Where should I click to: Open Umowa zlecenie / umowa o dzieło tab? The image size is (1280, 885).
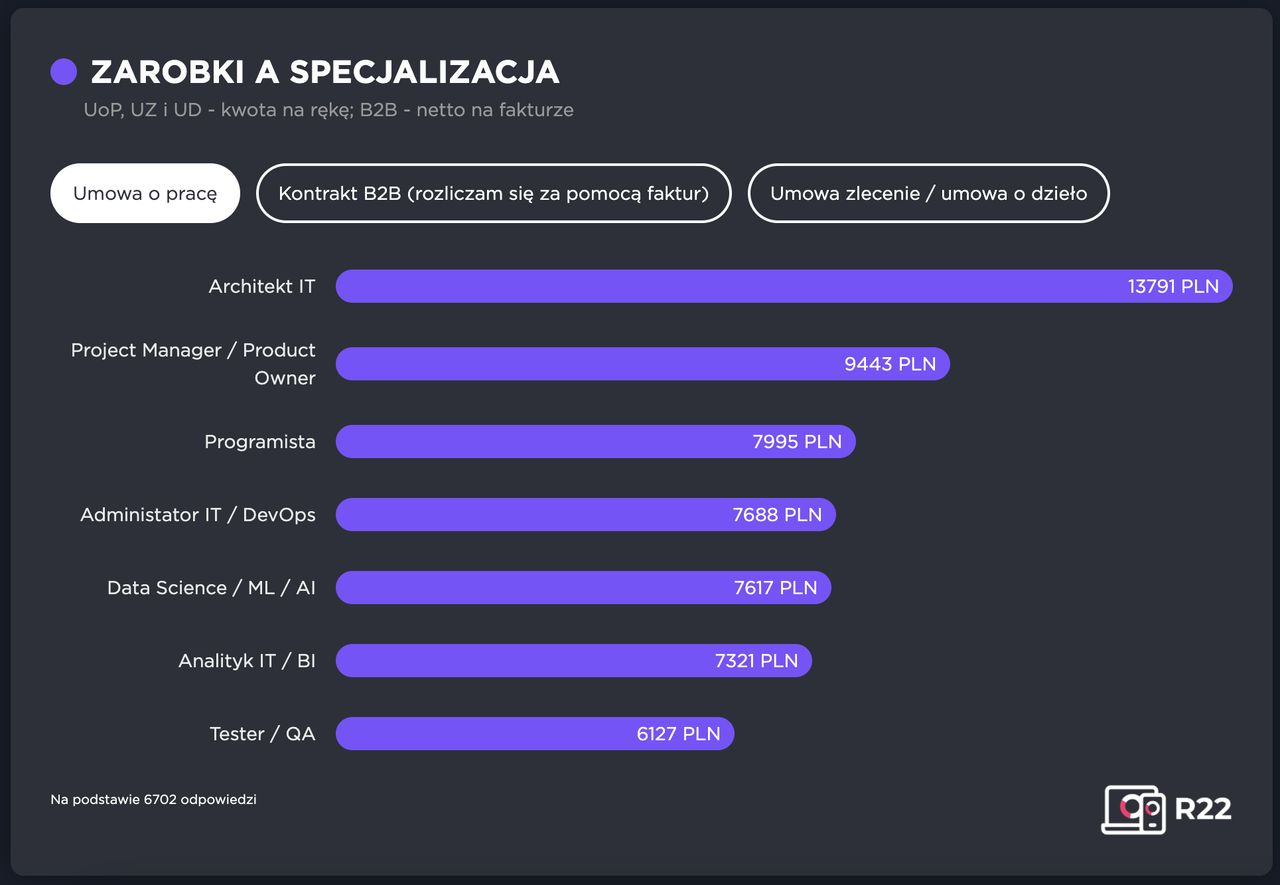928,193
